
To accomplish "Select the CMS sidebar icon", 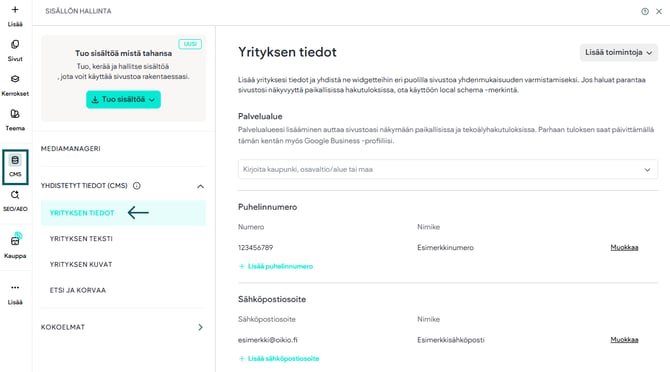I will [15, 167].
